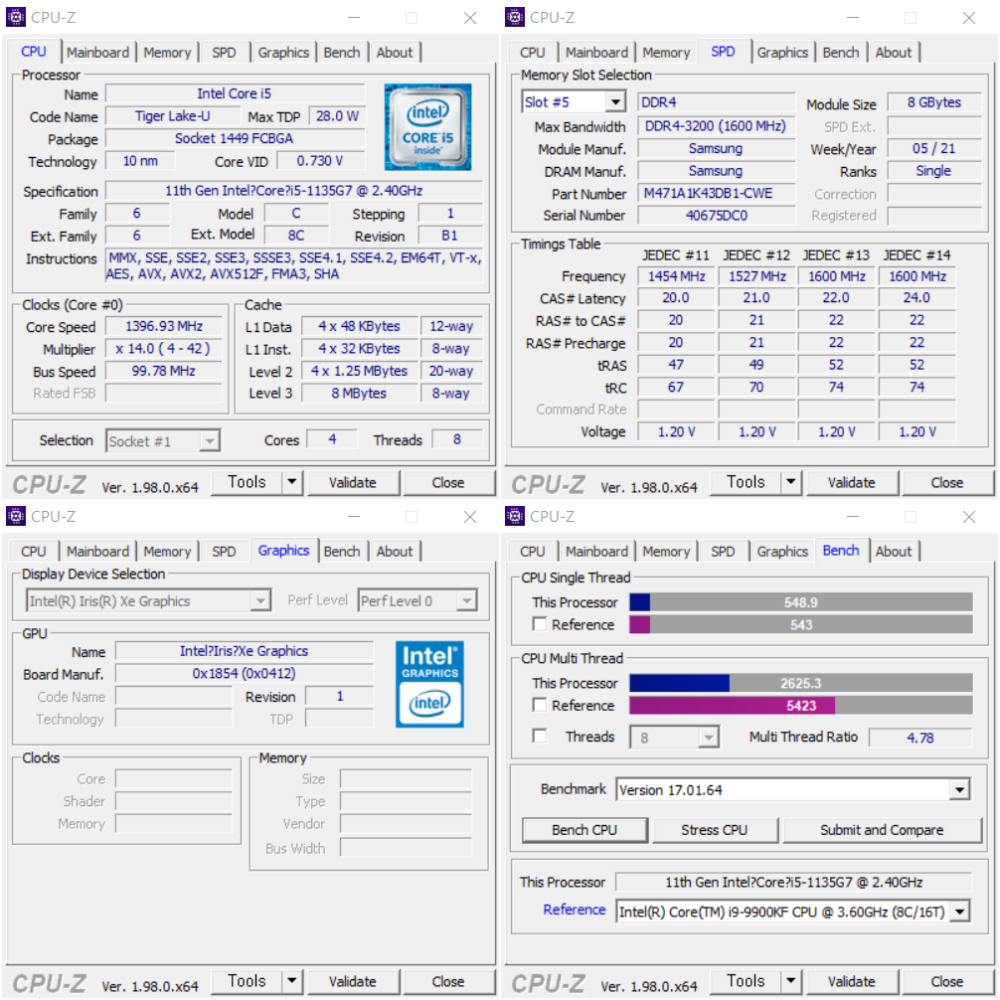Open the Memory tab in the Bench window
This screenshot has height=1000, width=1000.
[x=666, y=551]
